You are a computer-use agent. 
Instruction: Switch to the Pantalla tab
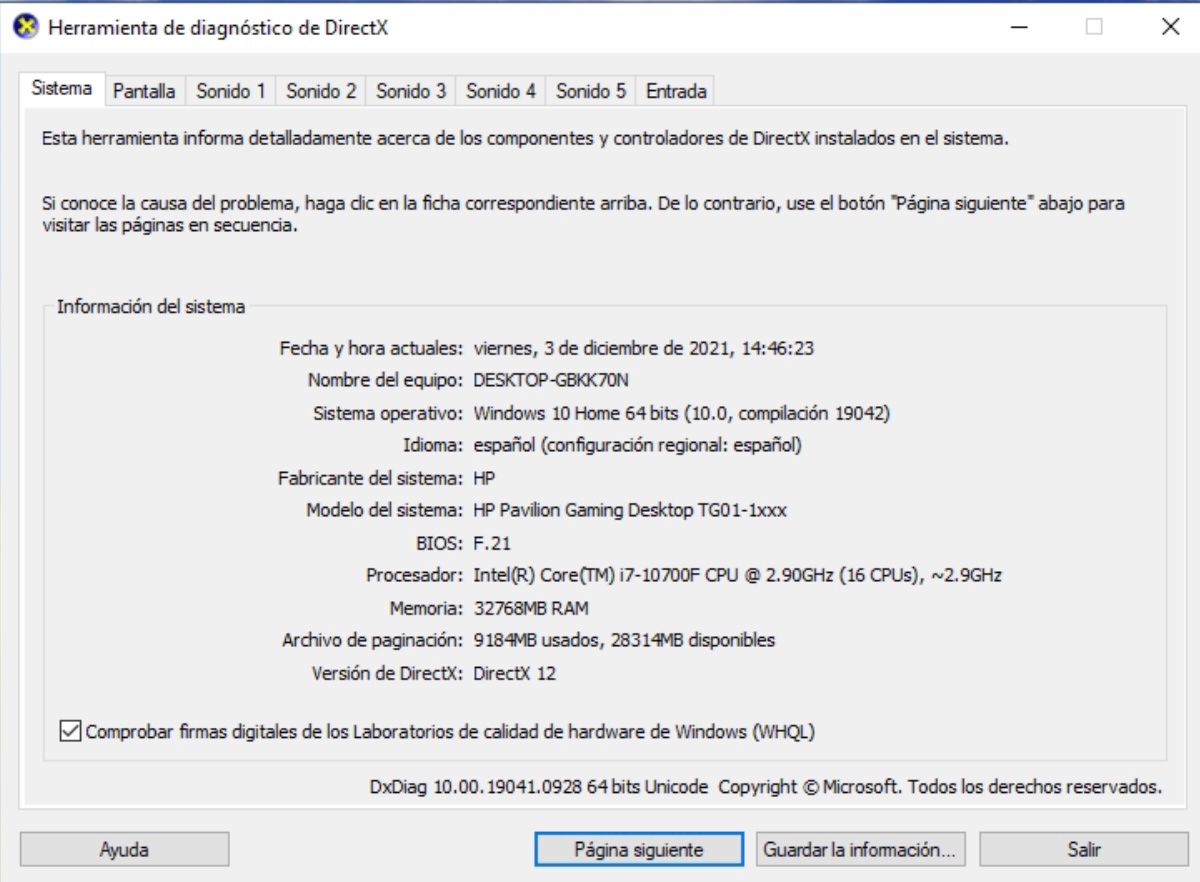click(x=144, y=91)
